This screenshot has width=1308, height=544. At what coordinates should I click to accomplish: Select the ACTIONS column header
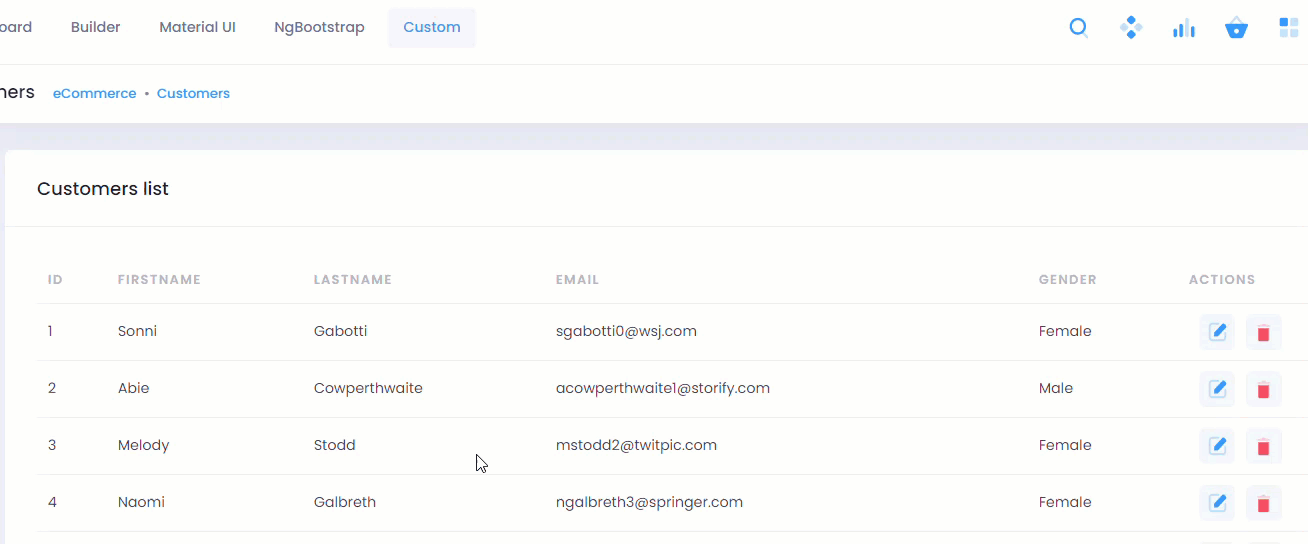pyautogui.click(x=1222, y=280)
